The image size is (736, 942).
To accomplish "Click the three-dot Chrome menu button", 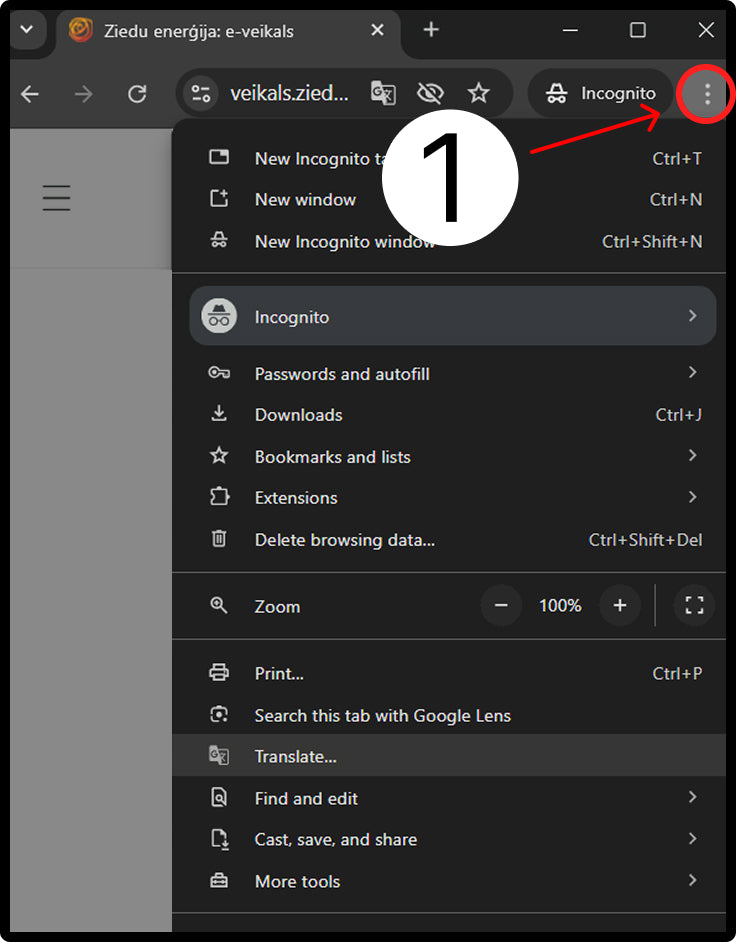I will click(707, 94).
